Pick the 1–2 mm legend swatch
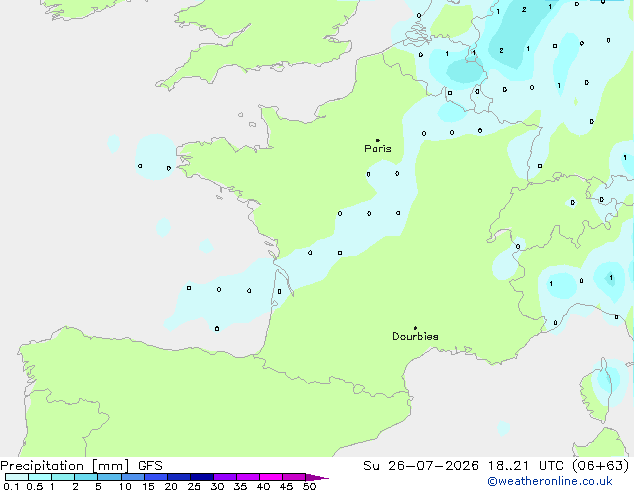Viewport: 634px width, 490px height. (63, 477)
